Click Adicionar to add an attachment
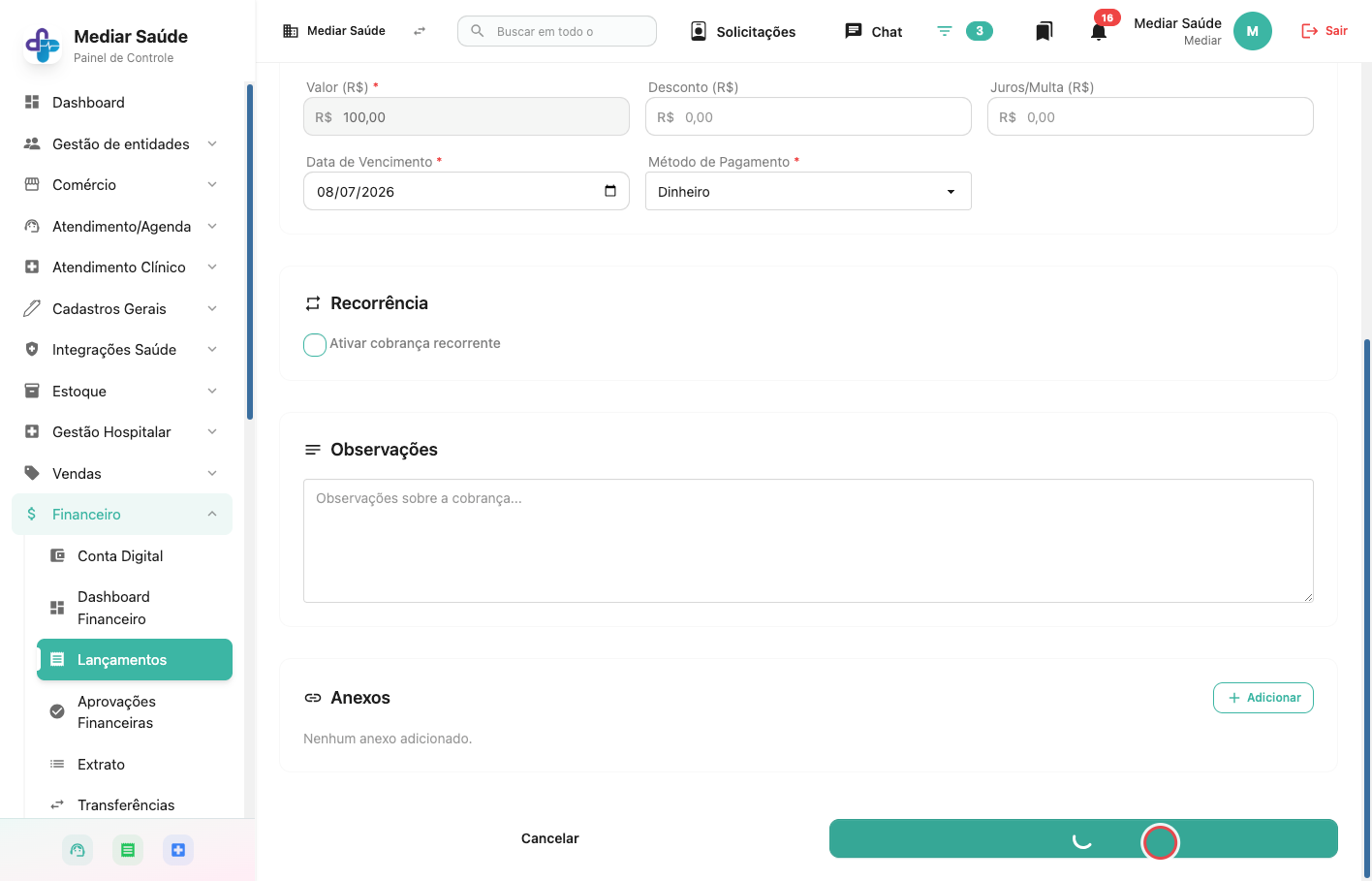 (1263, 698)
